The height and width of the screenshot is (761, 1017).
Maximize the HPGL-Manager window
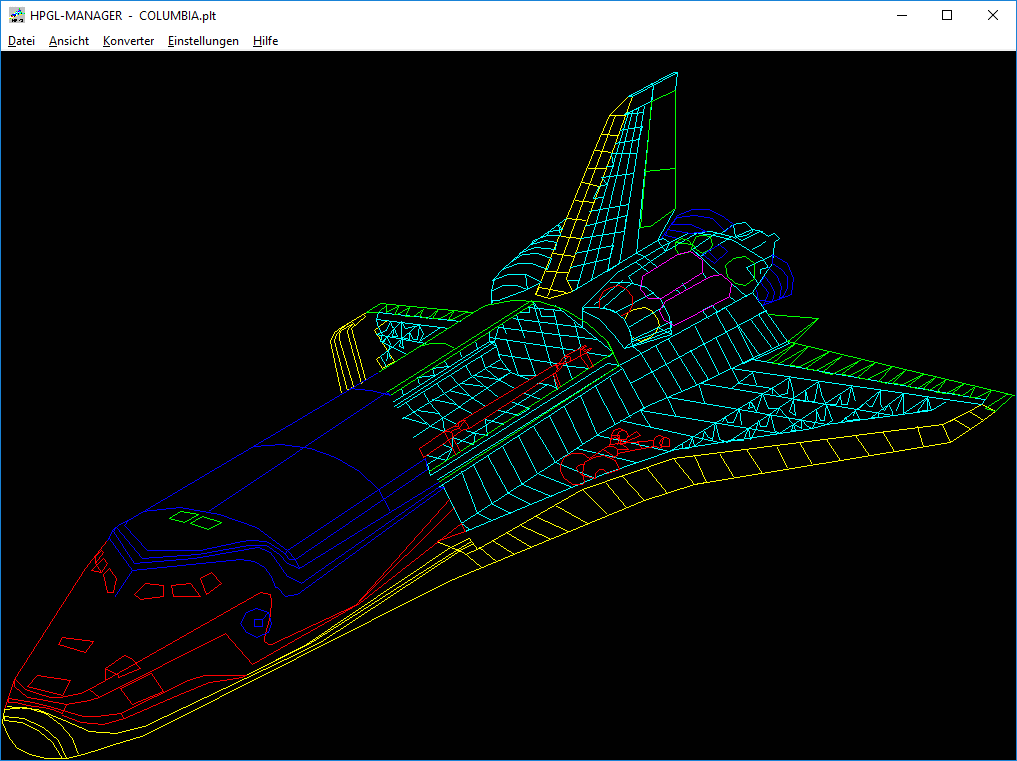point(947,16)
